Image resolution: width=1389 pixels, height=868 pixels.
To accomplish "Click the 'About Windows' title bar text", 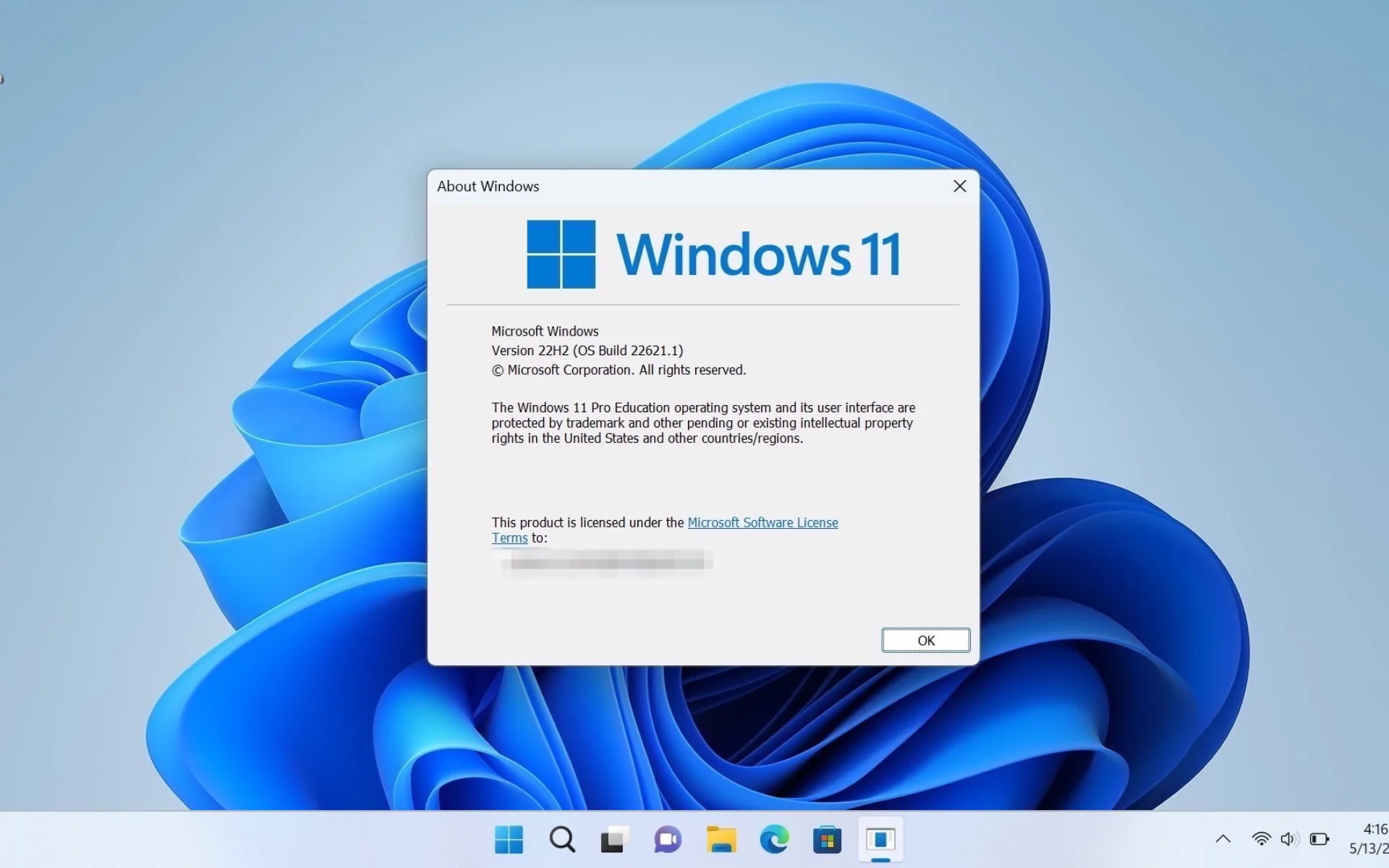I will pyautogui.click(x=488, y=187).
